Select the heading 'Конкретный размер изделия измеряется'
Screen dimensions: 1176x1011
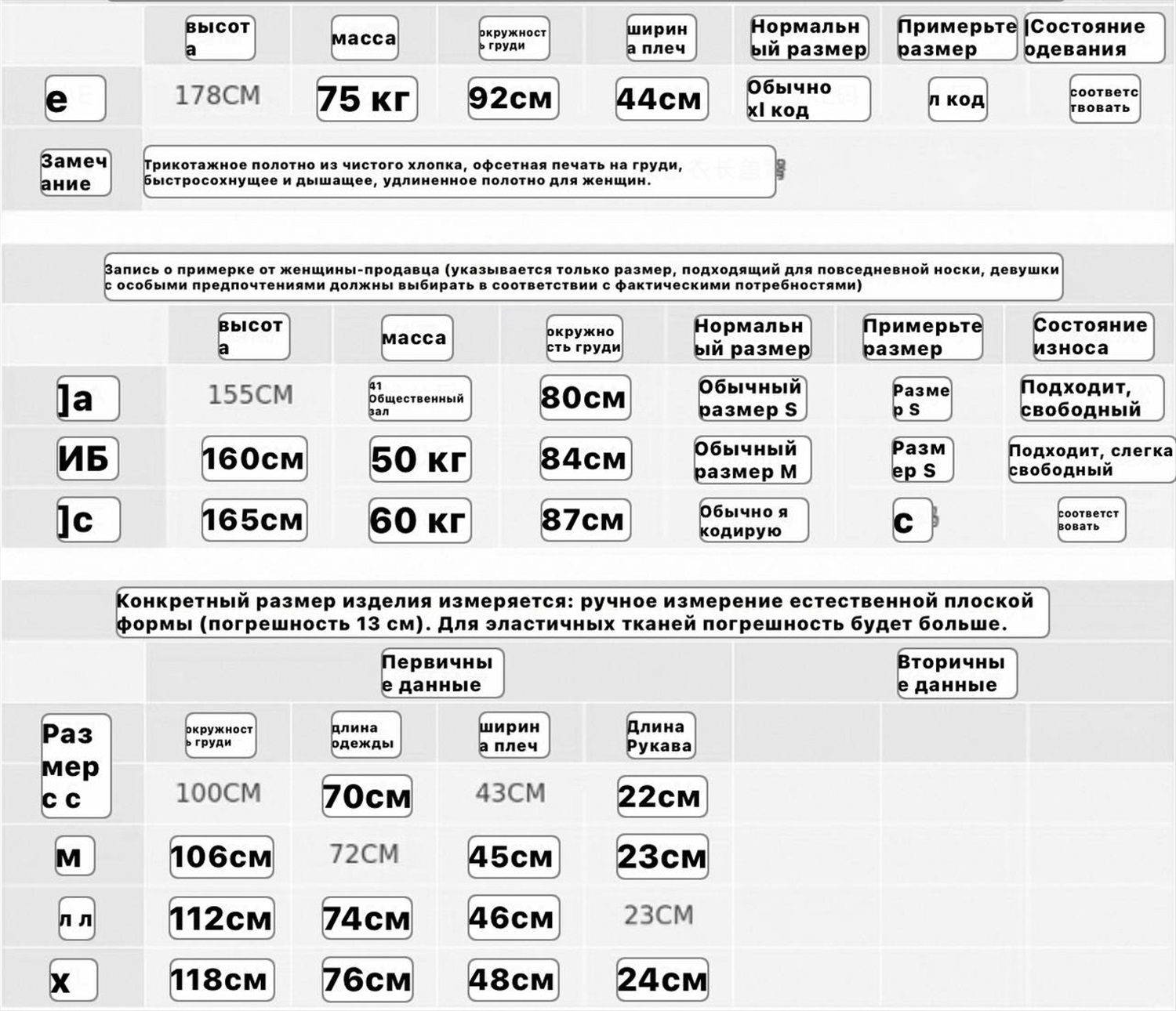[583, 613]
